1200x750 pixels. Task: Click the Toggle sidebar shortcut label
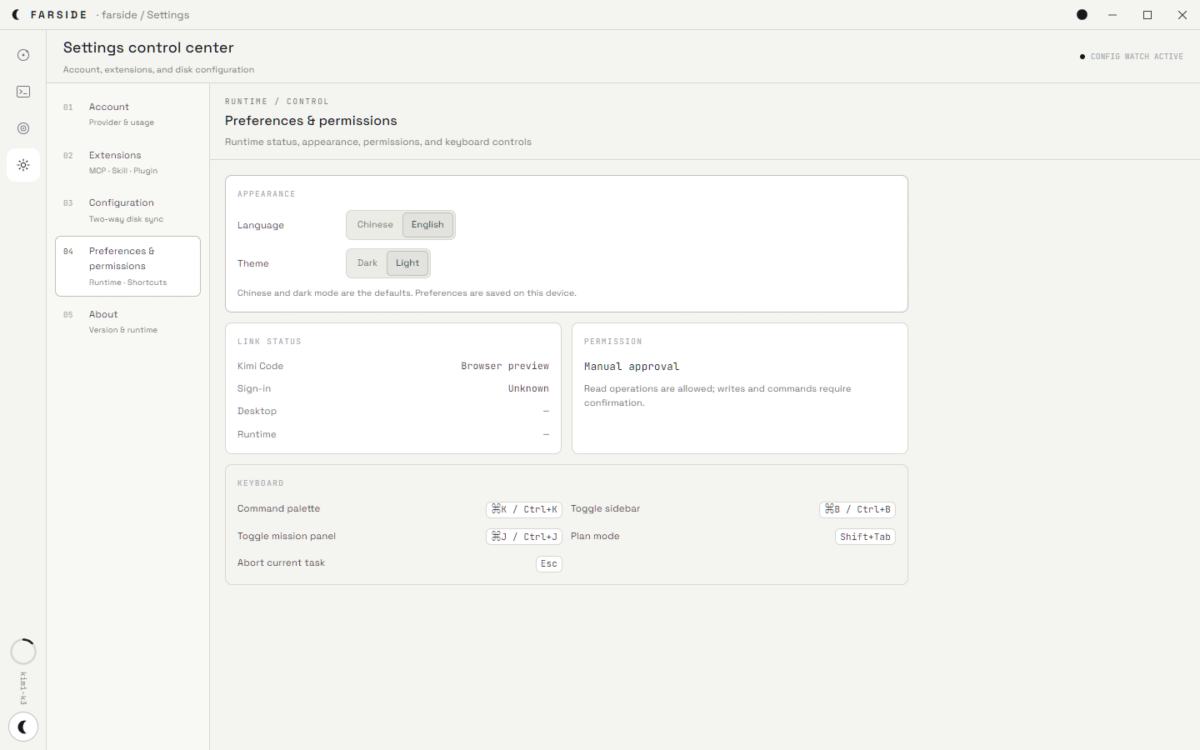tap(605, 509)
